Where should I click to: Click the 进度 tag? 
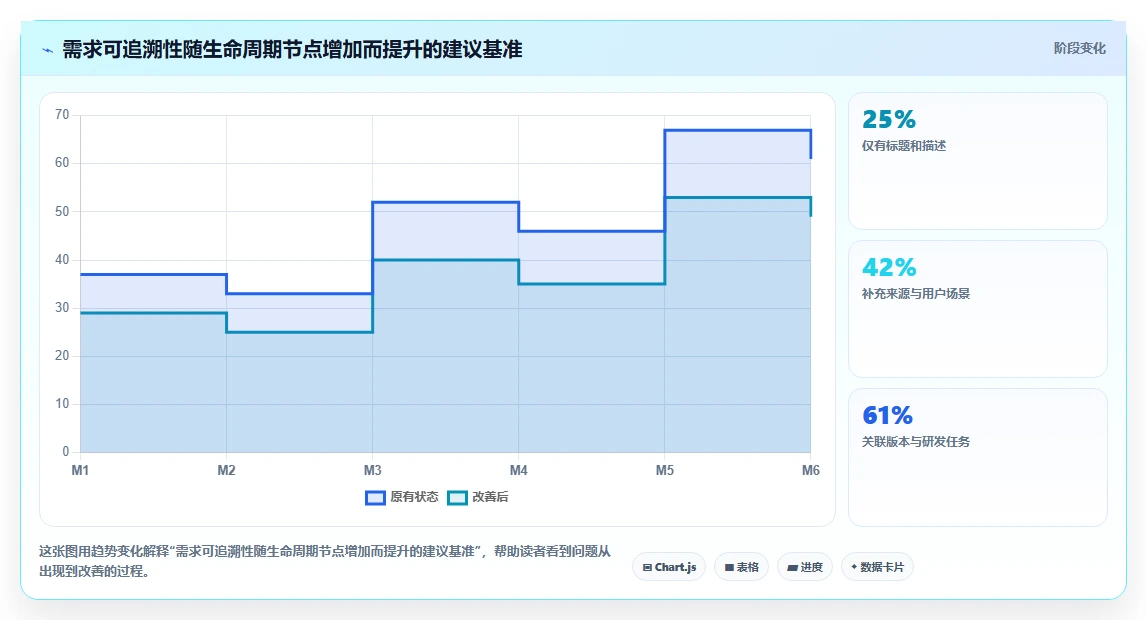(x=805, y=567)
